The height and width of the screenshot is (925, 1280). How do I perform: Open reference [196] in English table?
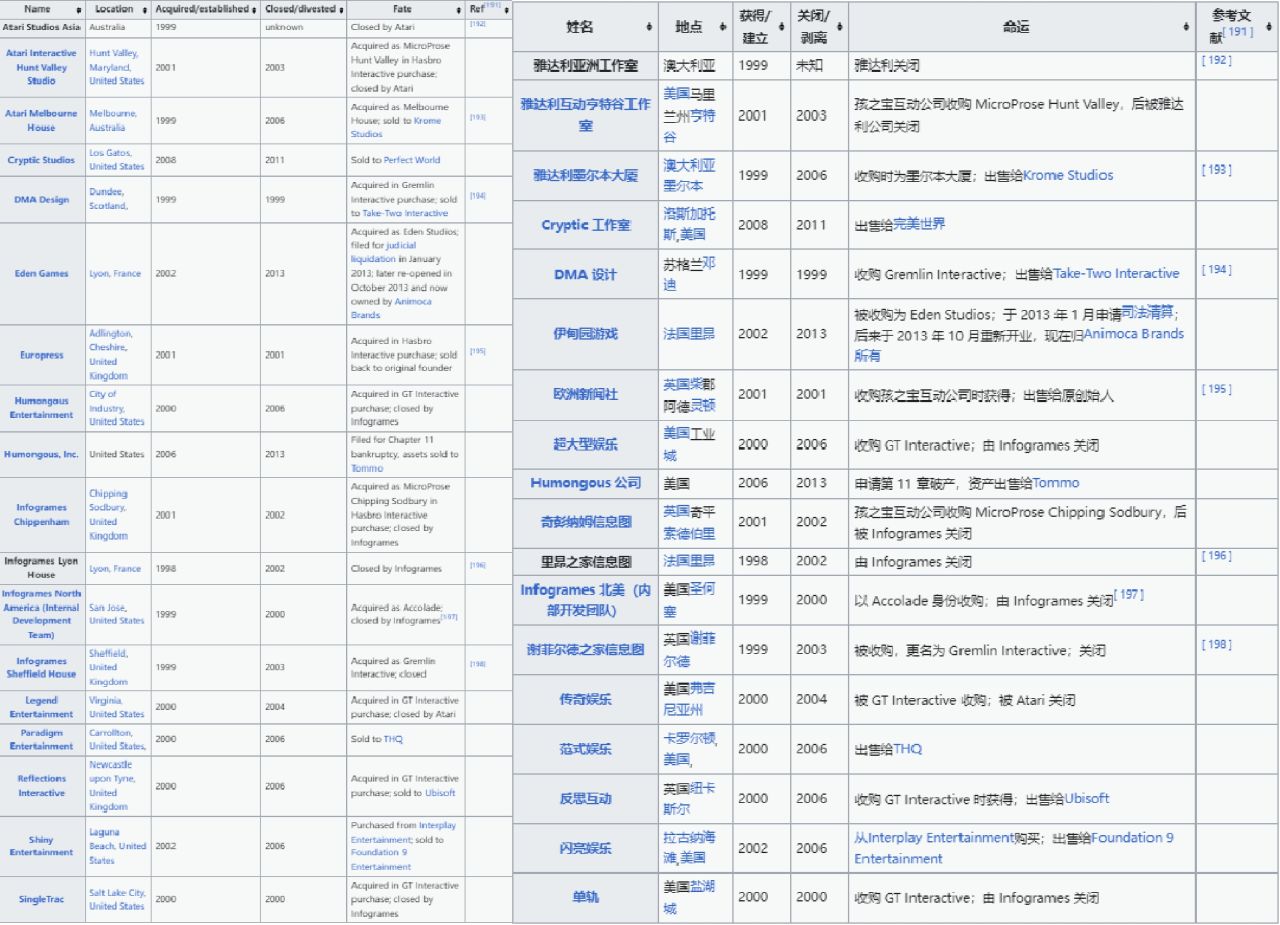point(478,565)
